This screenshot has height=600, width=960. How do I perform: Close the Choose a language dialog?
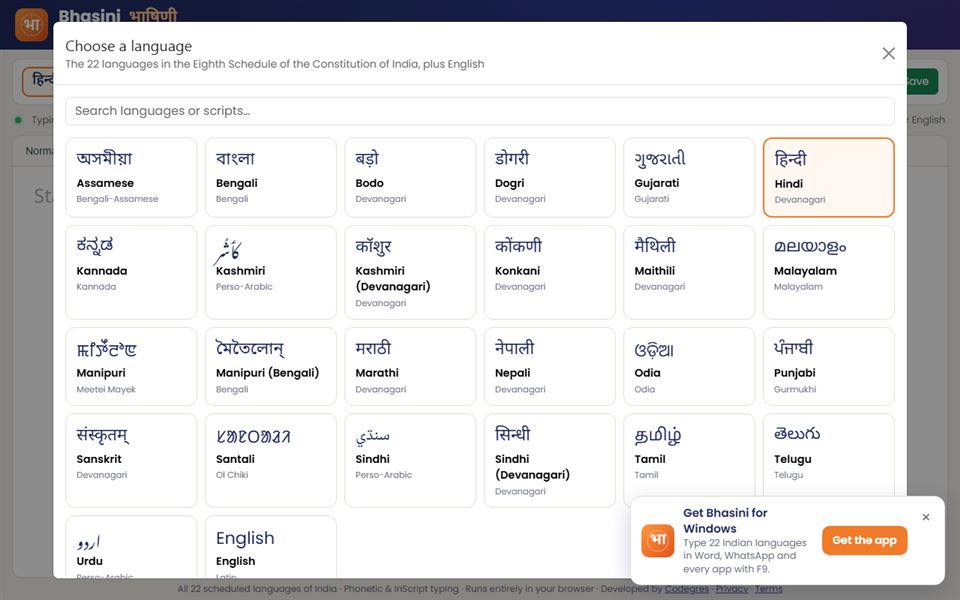pyautogui.click(x=888, y=53)
